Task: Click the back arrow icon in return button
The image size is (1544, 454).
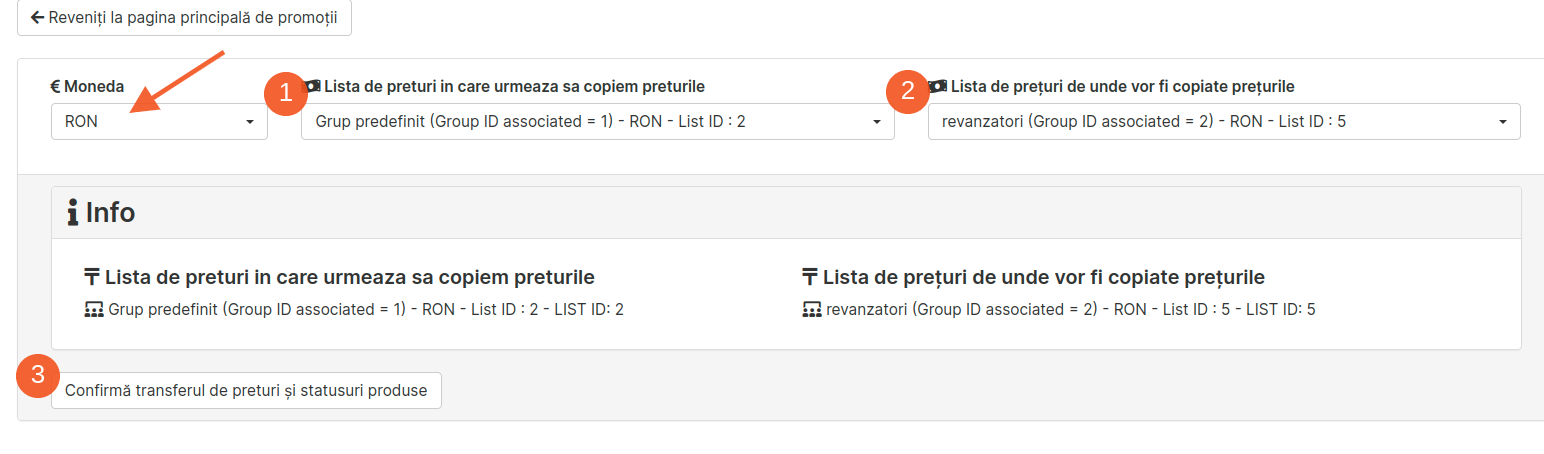Action: pos(37,18)
